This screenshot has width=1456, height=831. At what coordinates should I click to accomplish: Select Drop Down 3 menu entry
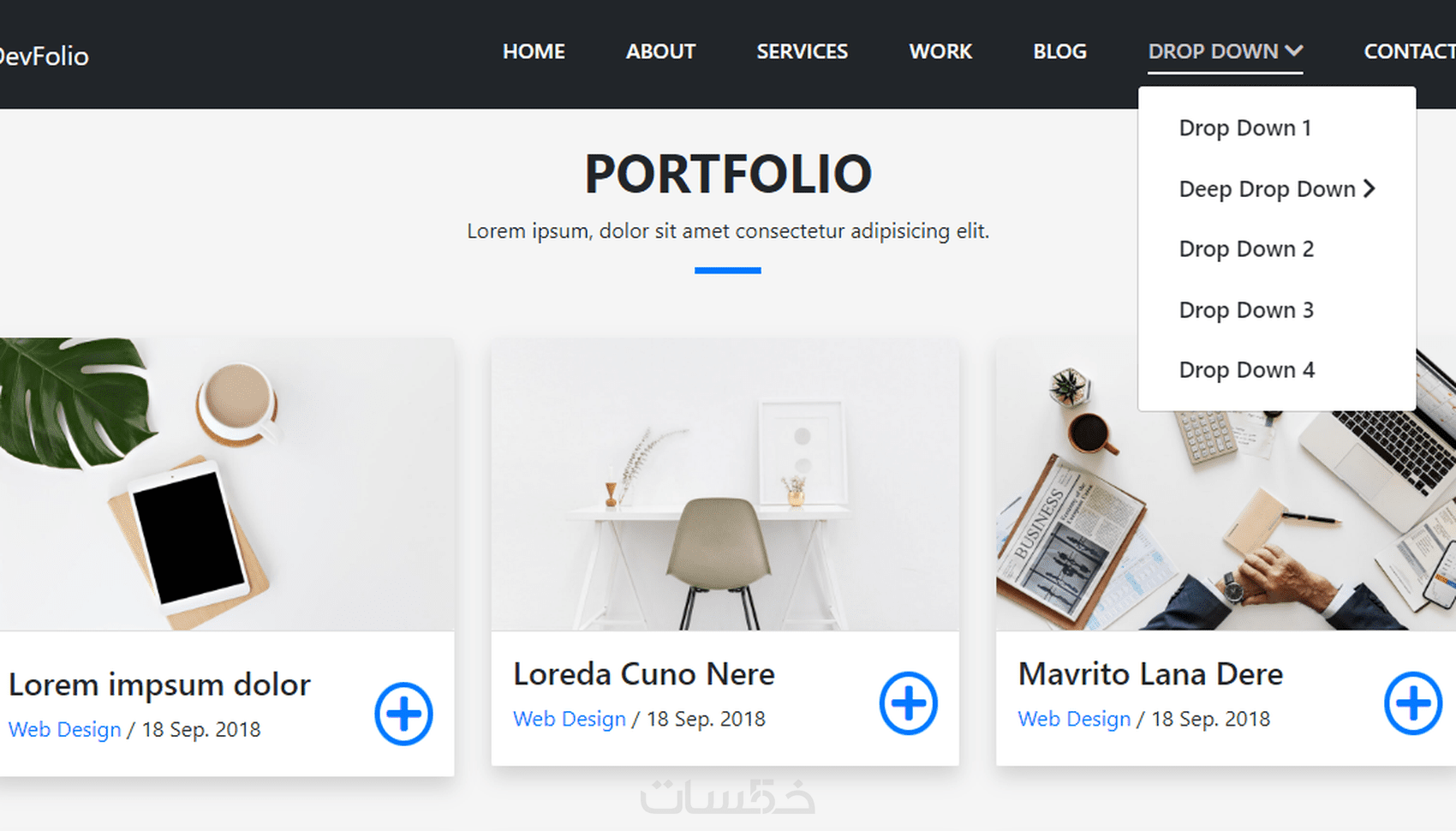tap(1246, 309)
